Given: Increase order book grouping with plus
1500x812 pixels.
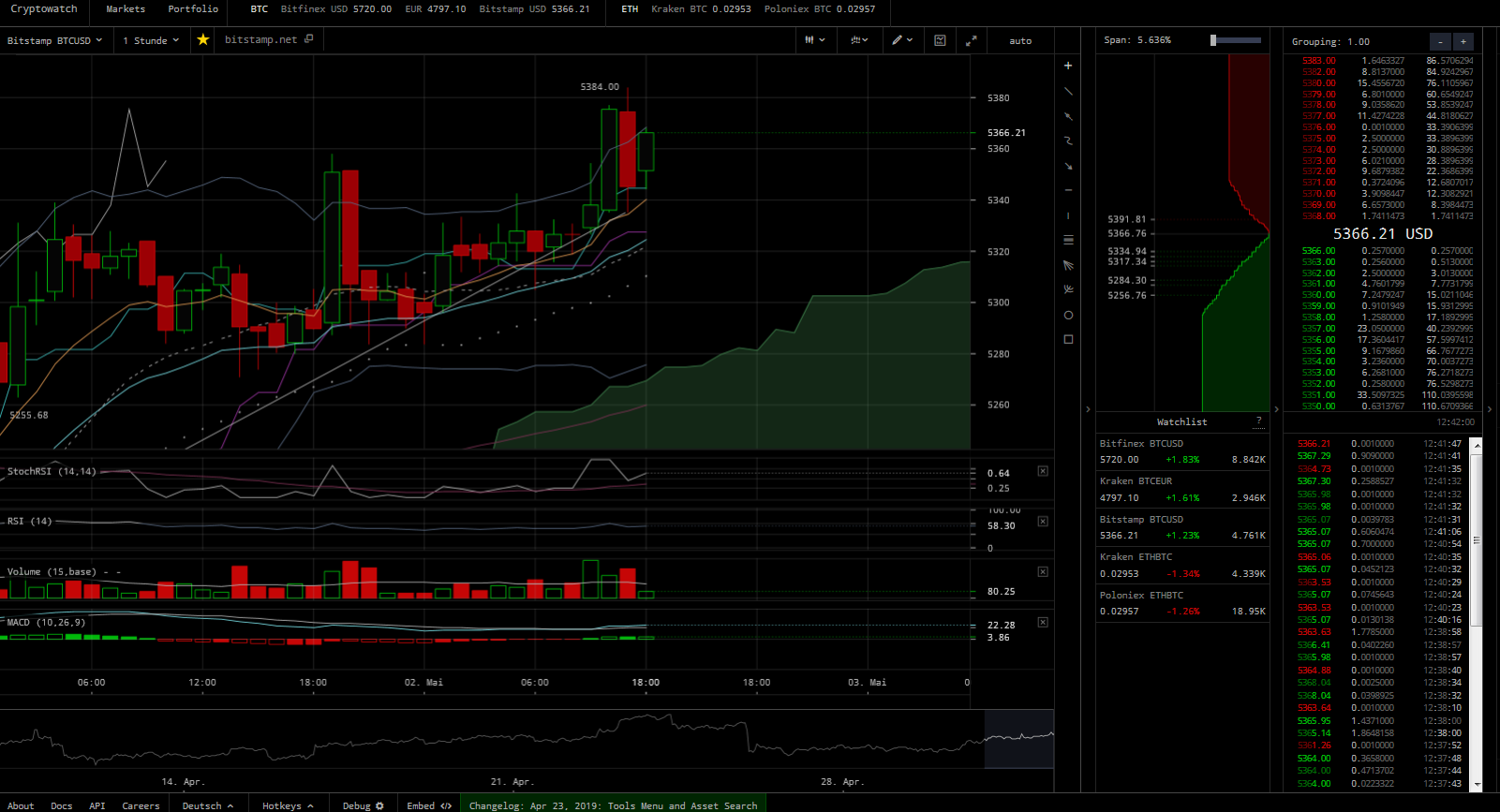Looking at the screenshot, I should click(1463, 41).
